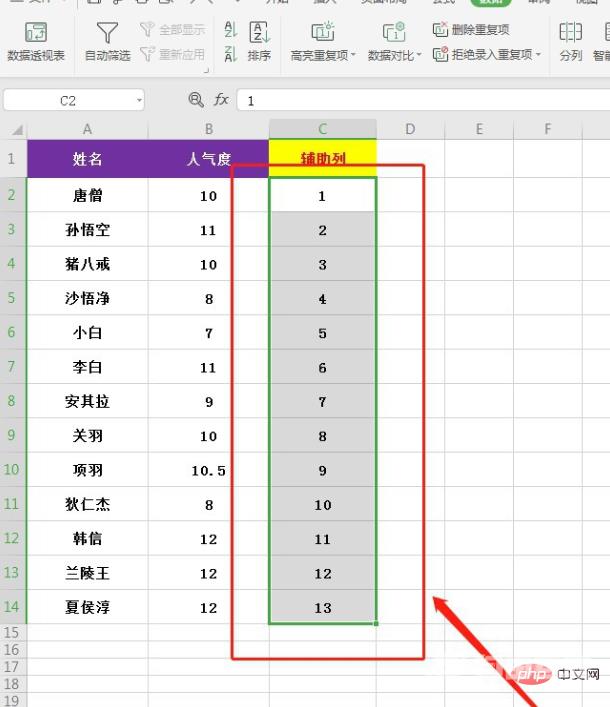Viewport: 610px width, 707px height.
Task: Click the 全部显示 show all button
Action: [x=173, y=30]
